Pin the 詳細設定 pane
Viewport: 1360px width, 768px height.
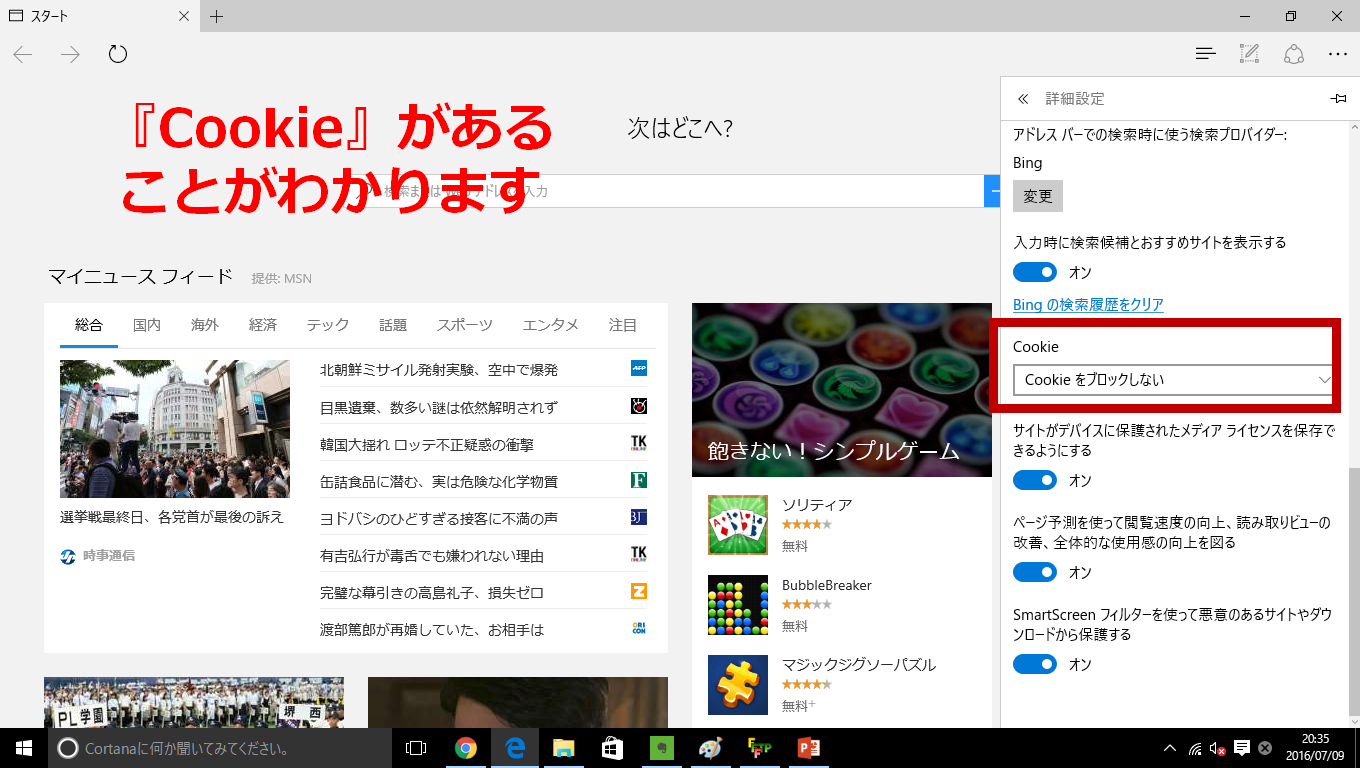coord(1338,99)
